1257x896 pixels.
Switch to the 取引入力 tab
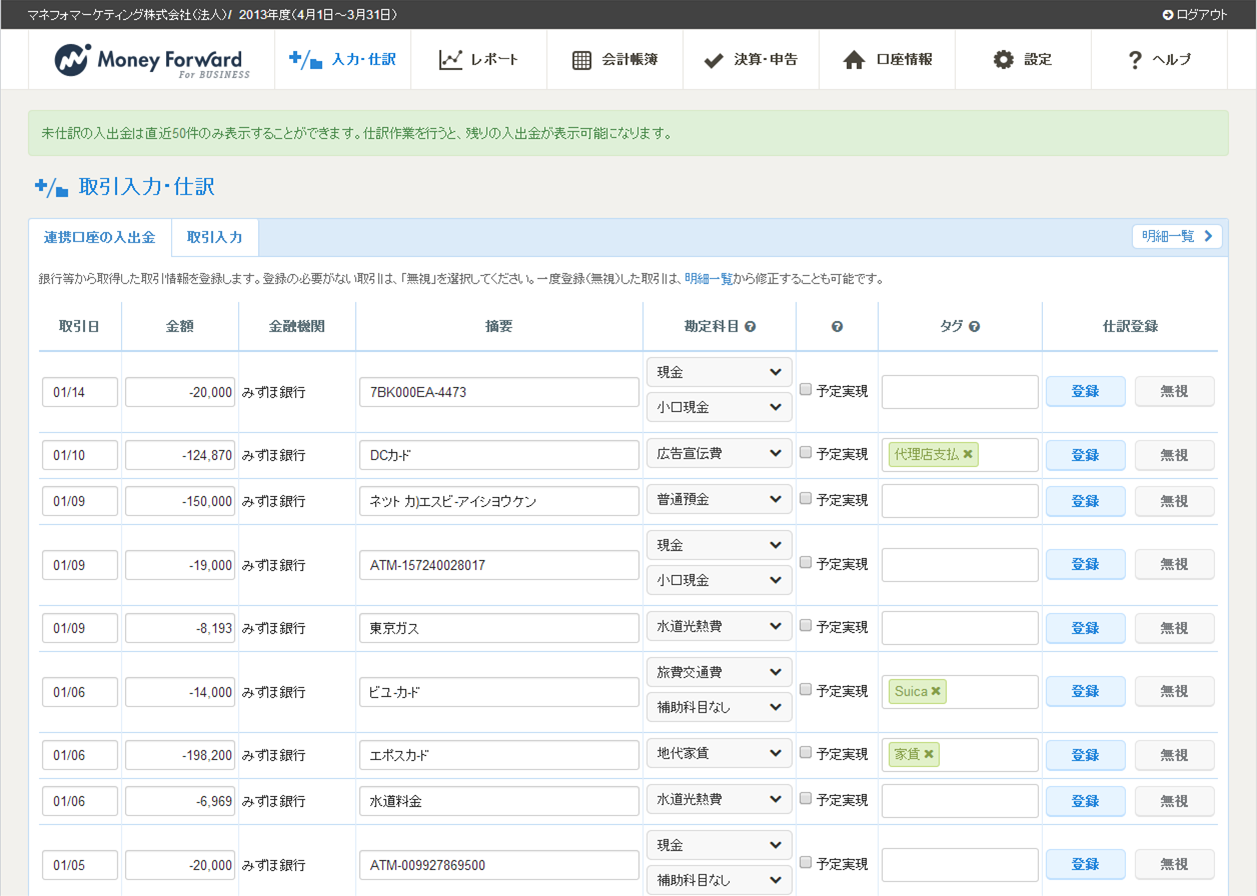click(x=215, y=238)
